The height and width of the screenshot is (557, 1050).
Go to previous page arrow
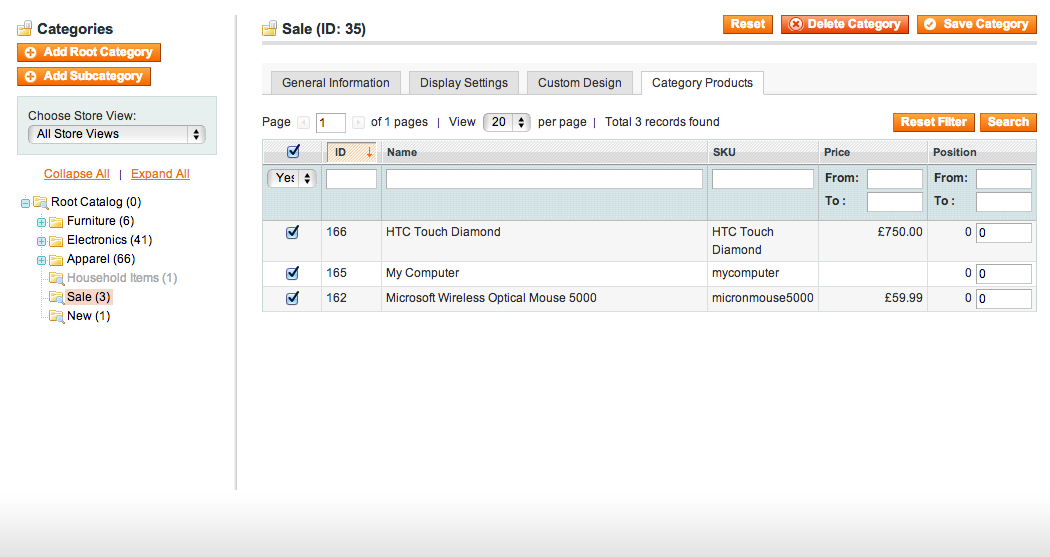303,123
